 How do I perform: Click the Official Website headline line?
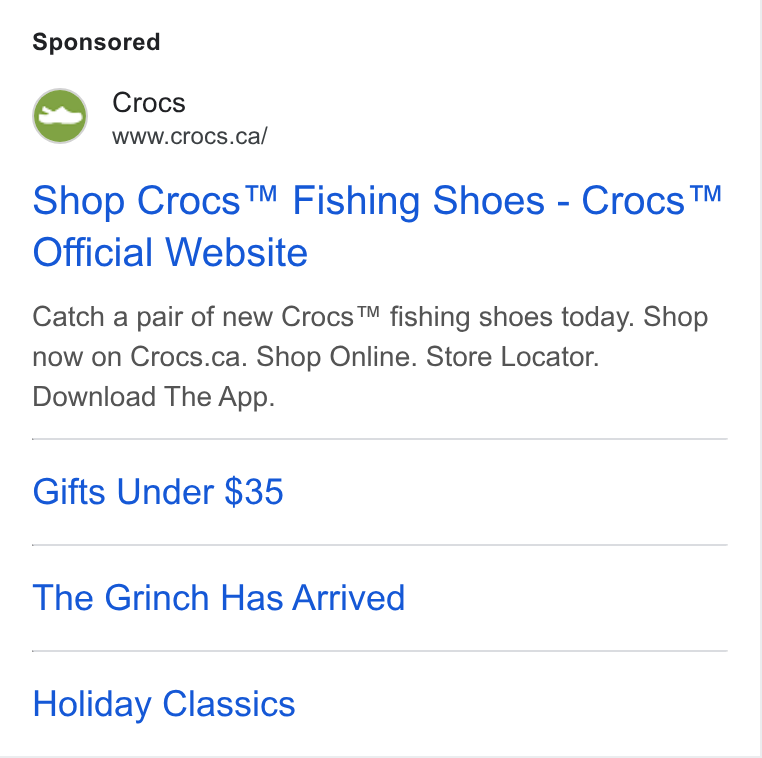170,252
